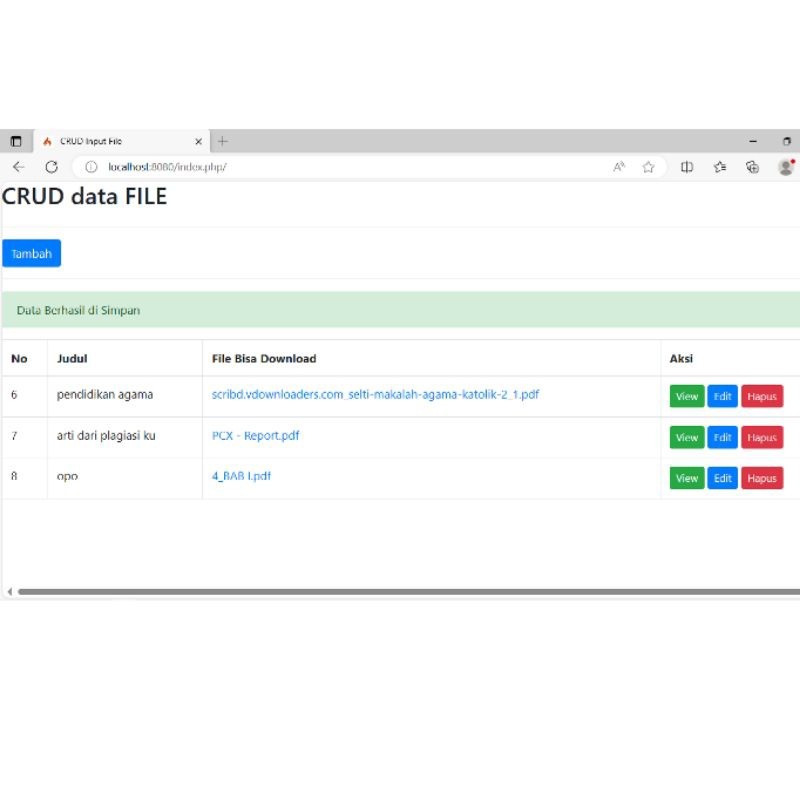Edit the arti dari plagiasi ku entry
800x800 pixels.
tap(722, 437)
